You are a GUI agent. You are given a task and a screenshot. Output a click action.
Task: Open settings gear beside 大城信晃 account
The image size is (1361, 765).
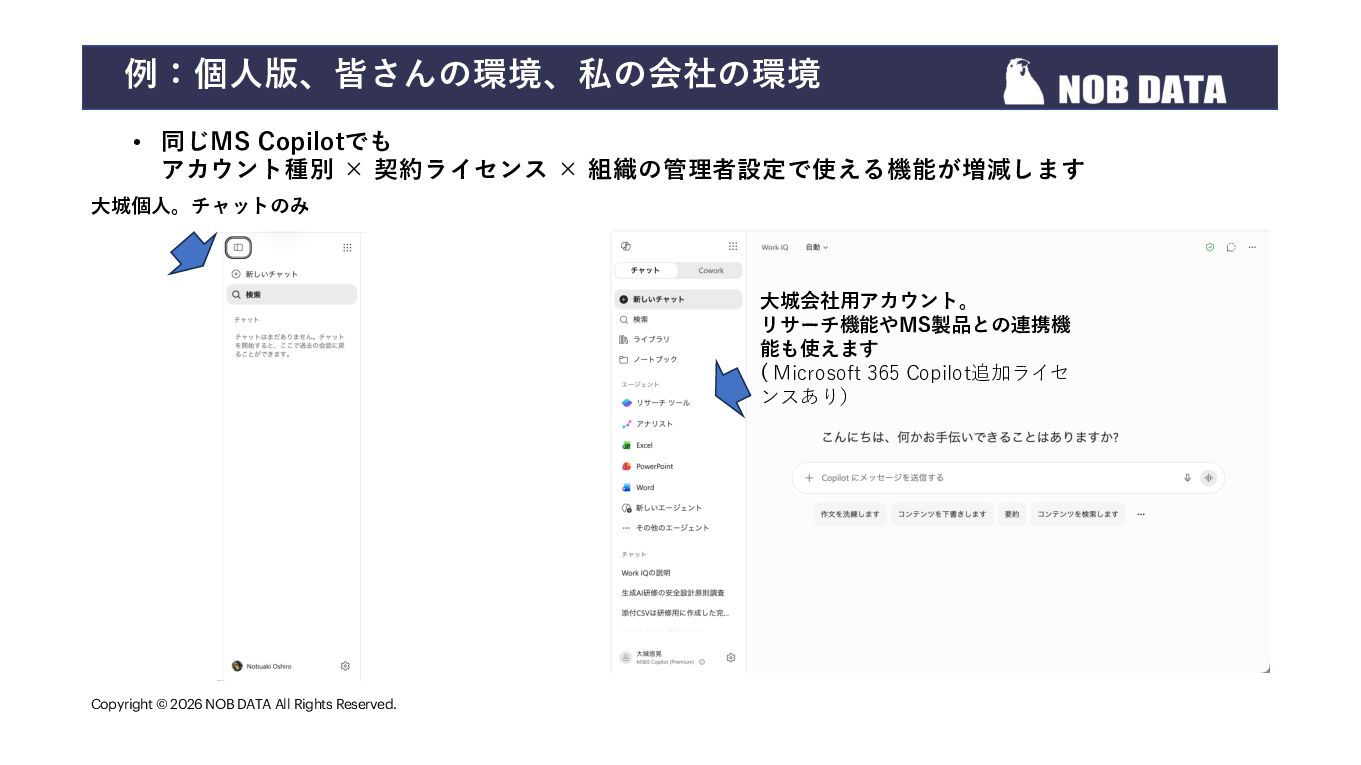coord(731,658)
